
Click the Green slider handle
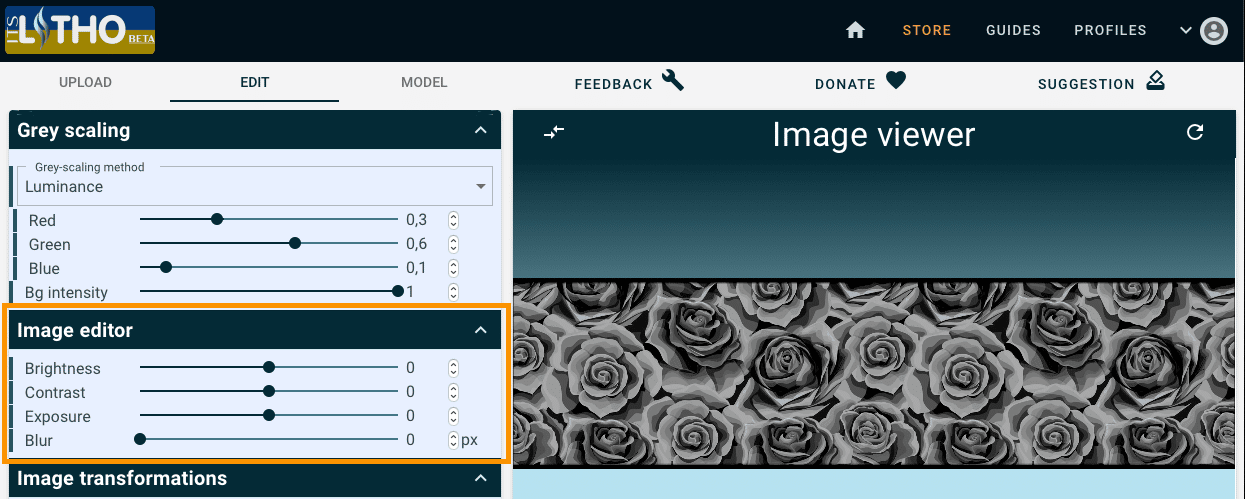[x=295, y=244]
